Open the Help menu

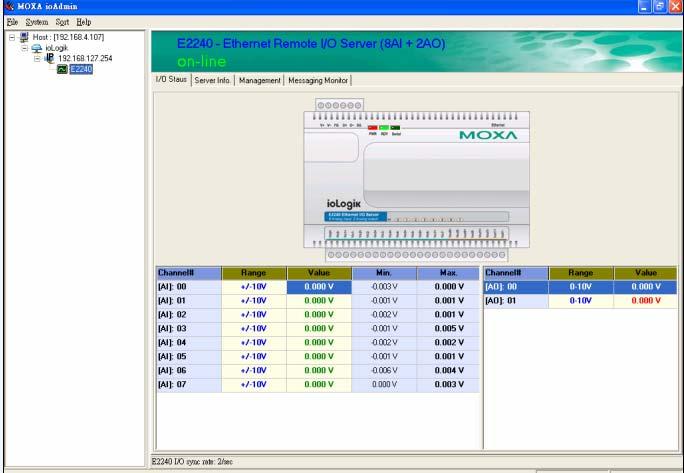coord(83,22)
